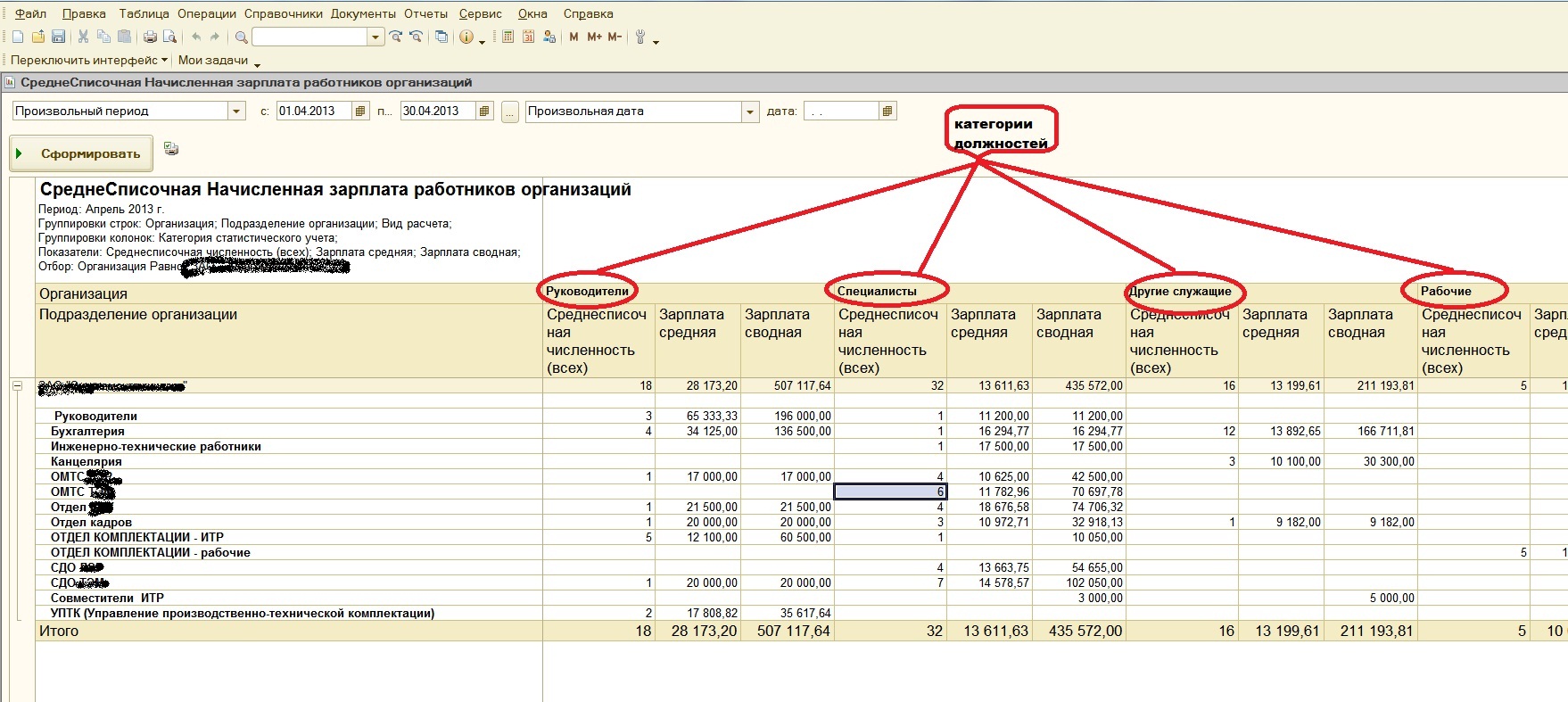Open calendar picker for end date 30.04.2013
This screenshot has width=1568, height=702.
(x=484, y=111)
